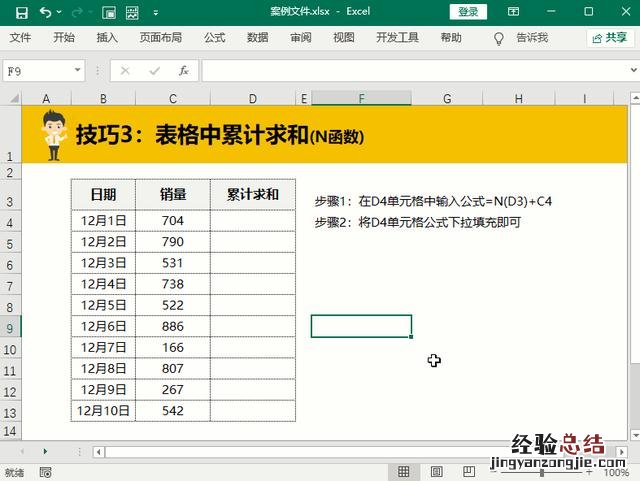Viewport: 640px width, 481px height.
Task: Select cell D4 under 累计求和
Action: tap(252, 221)
